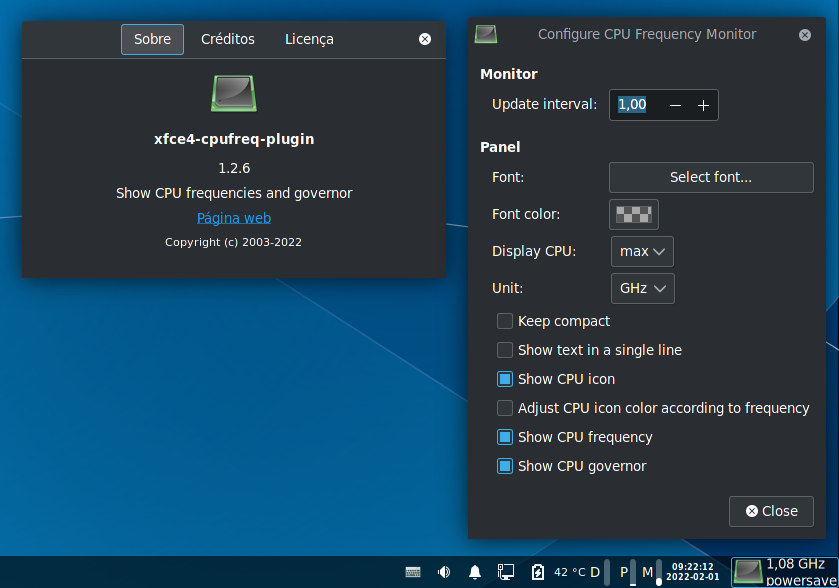Click the Close button in Configure window
Screen dimensions: 839x588
click(771, 511)
